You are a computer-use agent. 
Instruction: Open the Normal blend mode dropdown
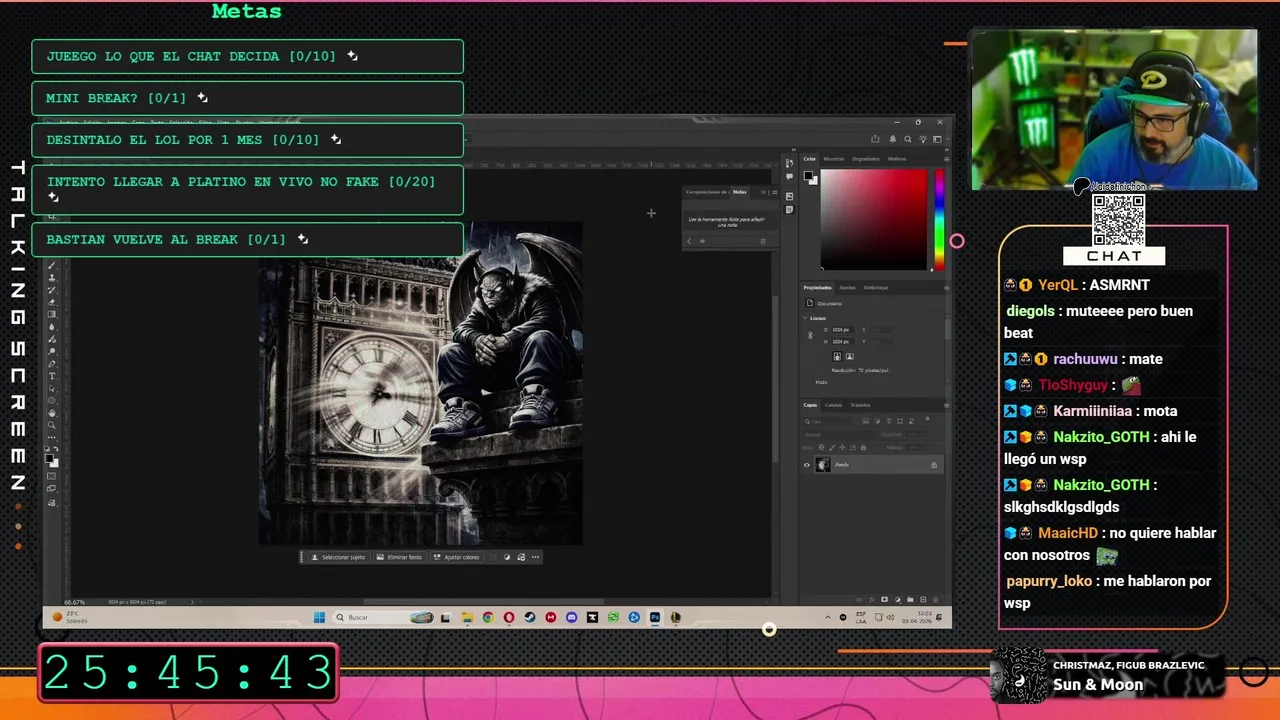point(839,434)
